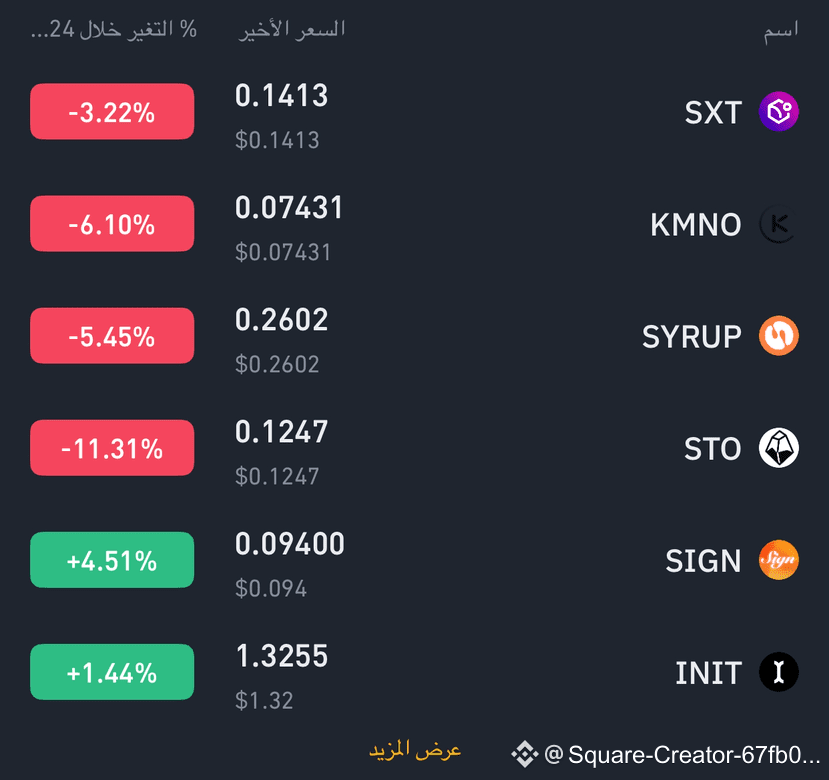Click the KMNO coin logo
The width and height of the screenshot is (829, 780).
778,224
